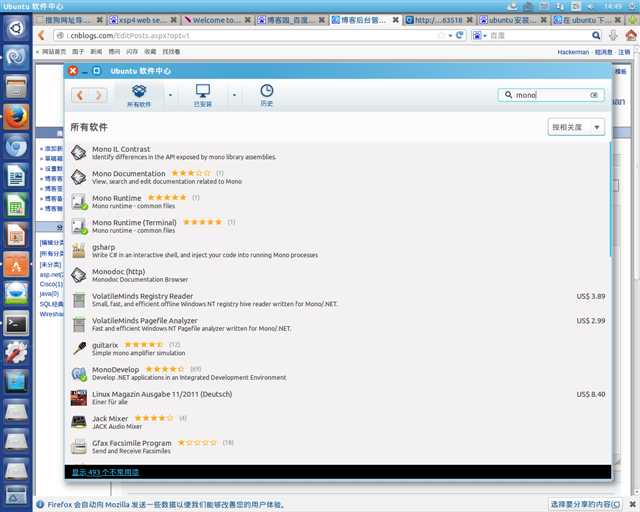The image size is (640, 512).
Task: Open the History clock icon
Action: click(267, 90)
